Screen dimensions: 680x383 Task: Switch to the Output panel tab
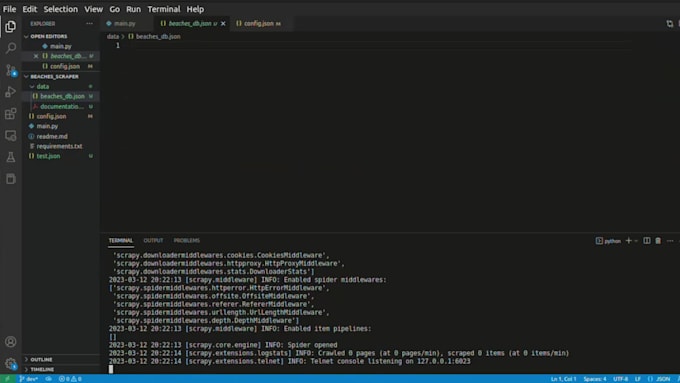point(153,241)
